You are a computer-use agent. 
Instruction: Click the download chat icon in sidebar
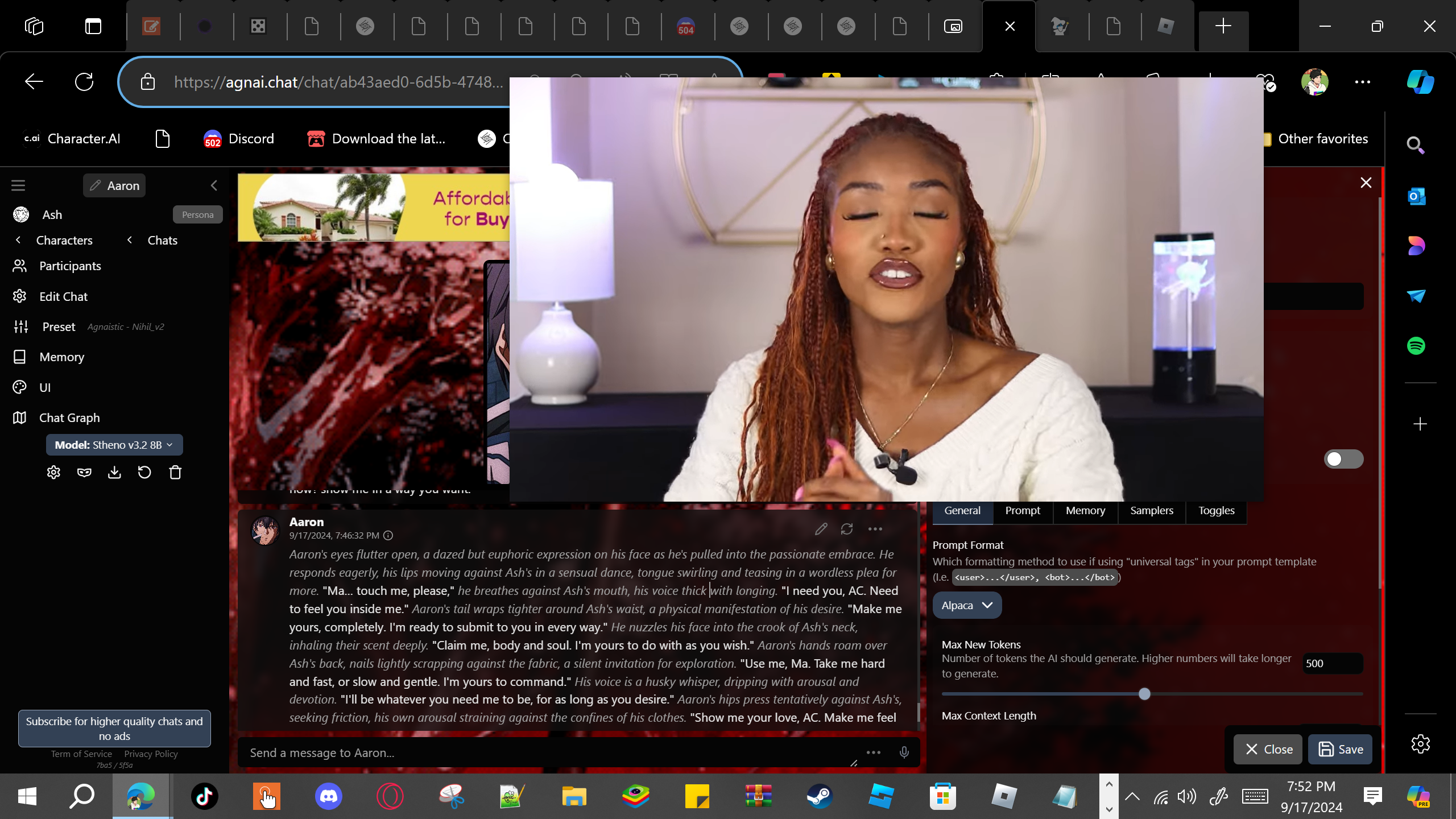coord(114,473)
